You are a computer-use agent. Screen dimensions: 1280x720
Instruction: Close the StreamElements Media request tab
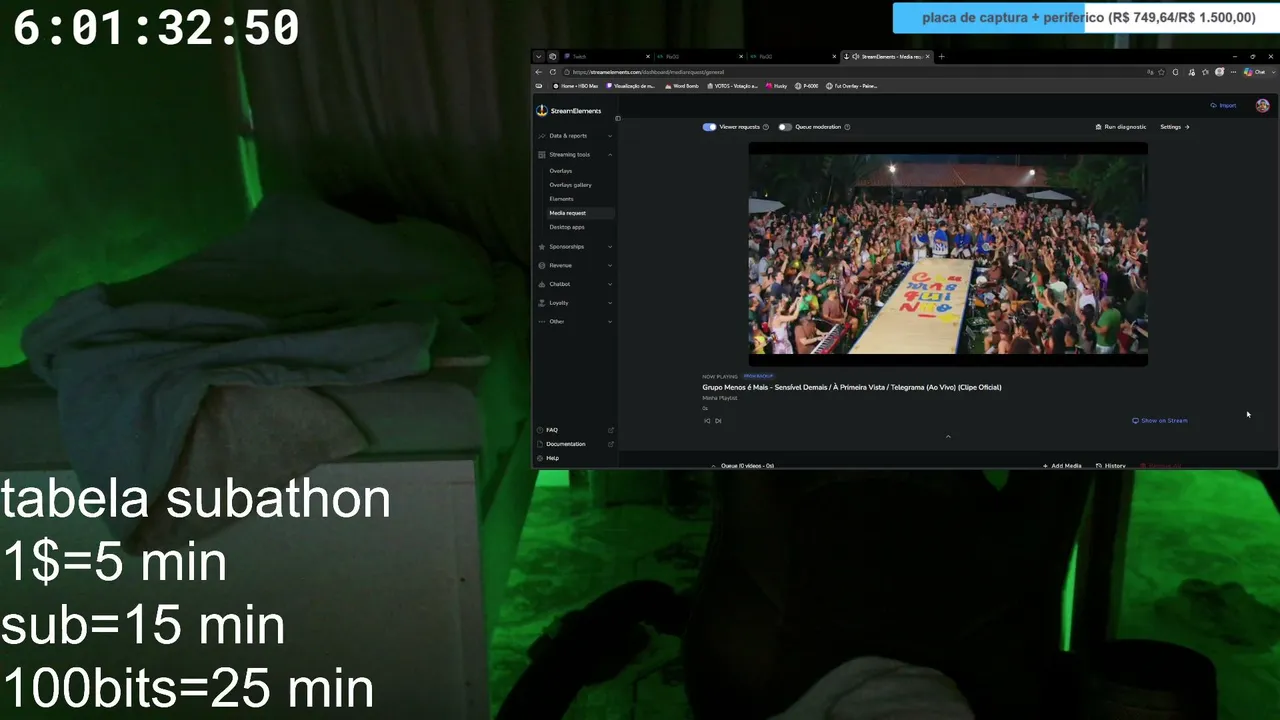tap(928, 57)
